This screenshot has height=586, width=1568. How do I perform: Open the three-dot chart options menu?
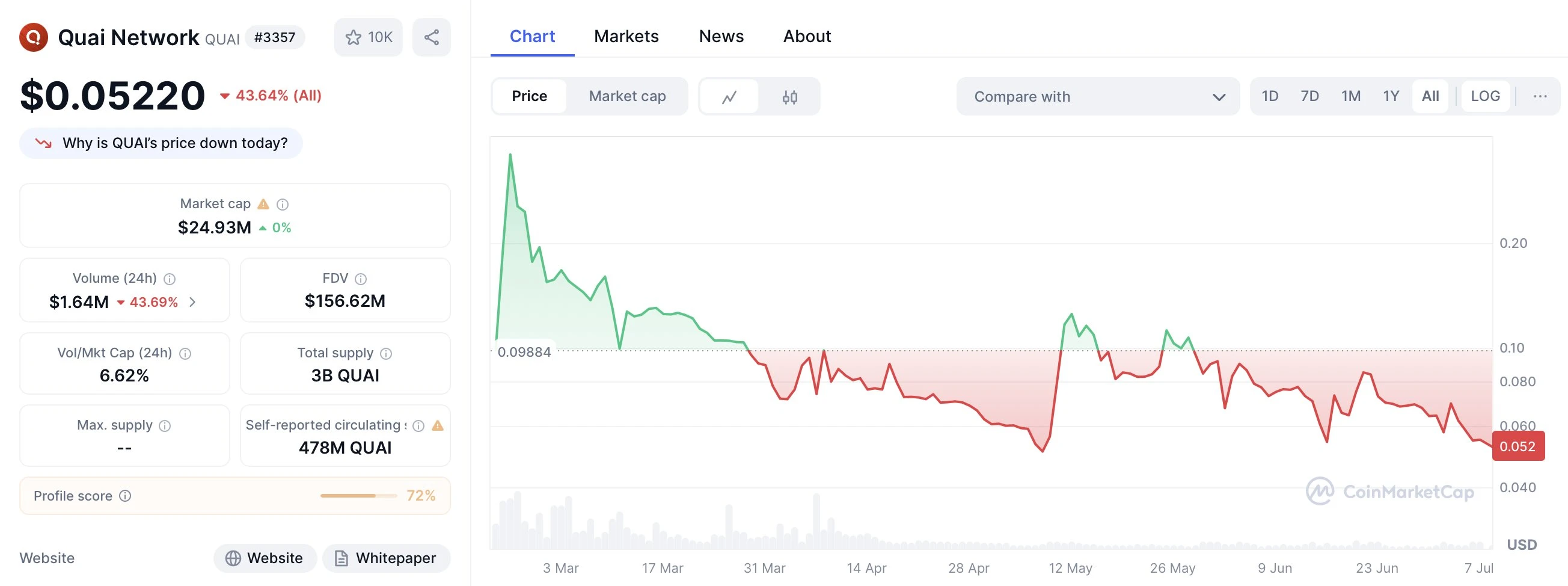click(1539, 96)
